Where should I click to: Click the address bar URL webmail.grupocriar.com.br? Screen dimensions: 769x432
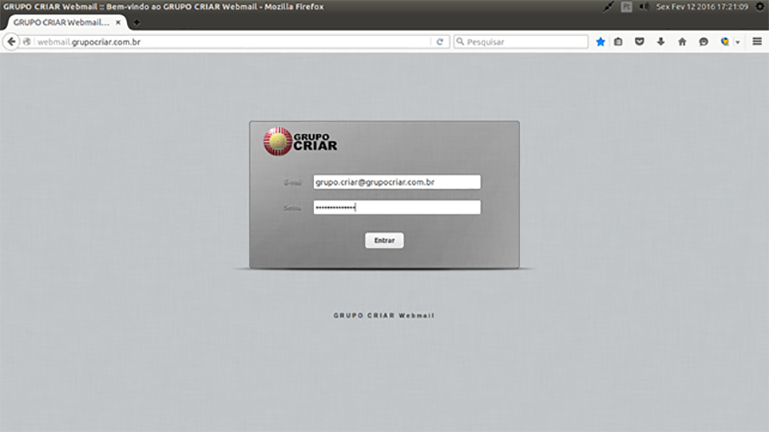89,42
